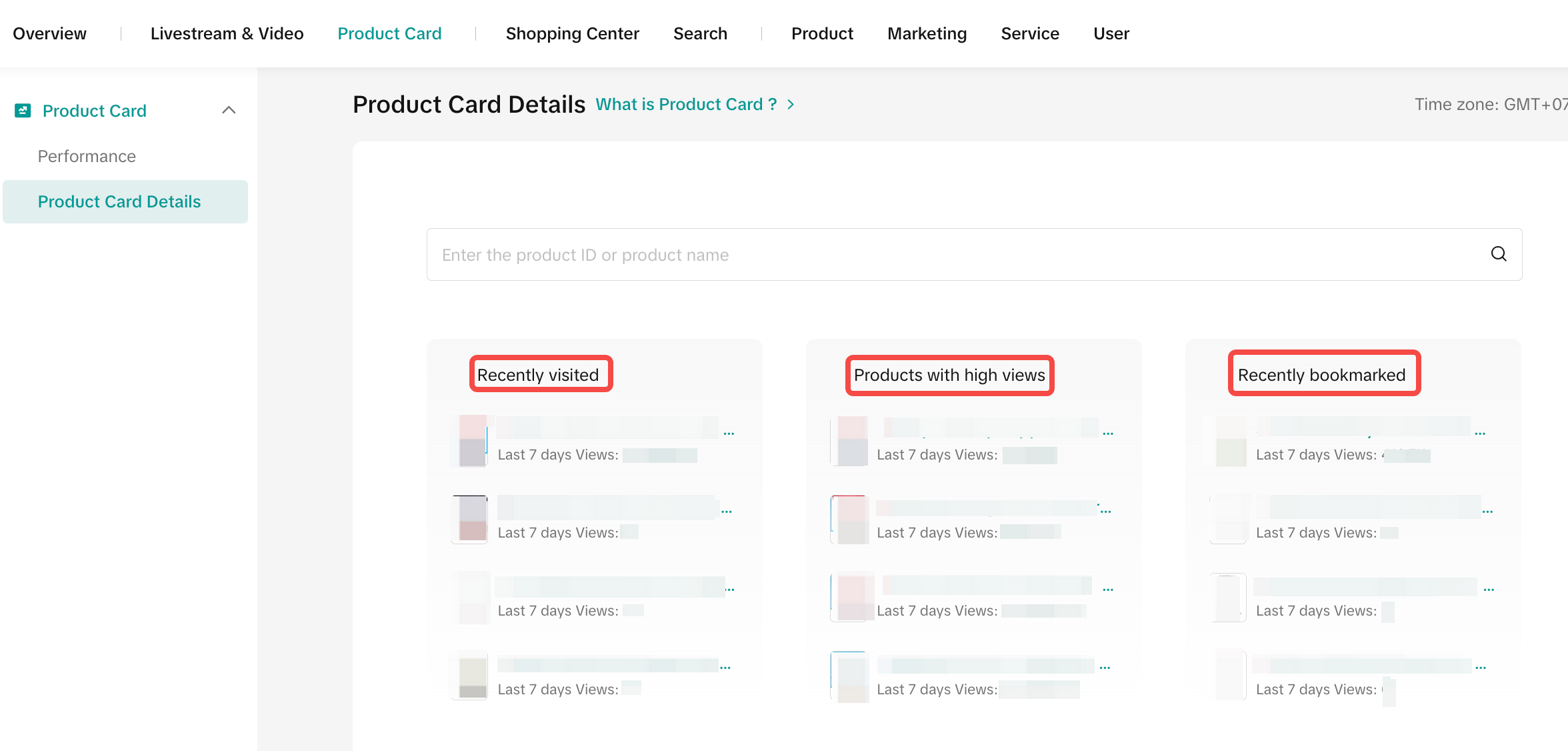The image size is (1568, 751).
Task: Open the Overview tab
Action: [49, 33]
